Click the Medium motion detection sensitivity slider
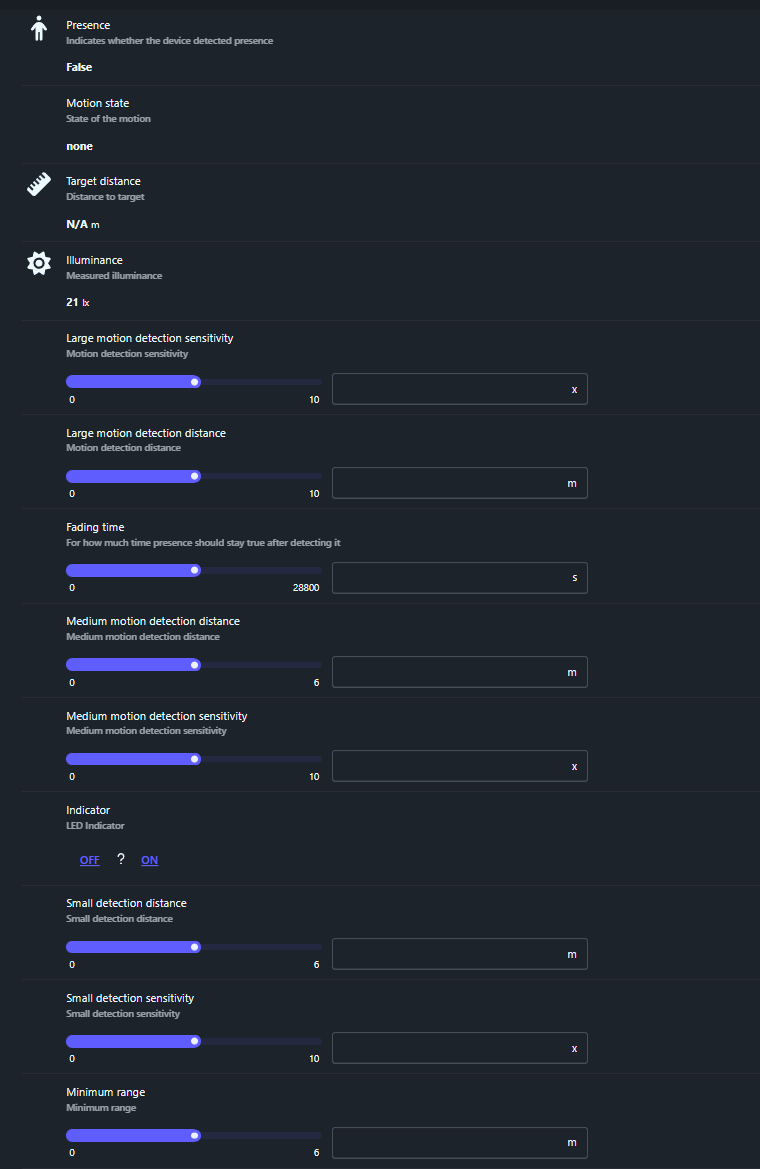 (194, 759)
